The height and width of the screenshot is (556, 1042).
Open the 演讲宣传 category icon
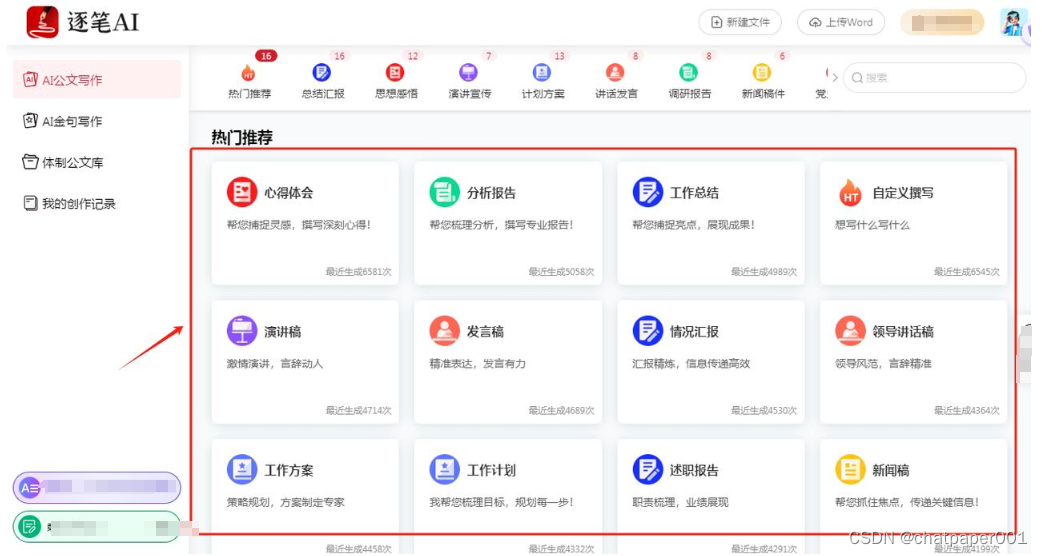[x=469, y=72]
